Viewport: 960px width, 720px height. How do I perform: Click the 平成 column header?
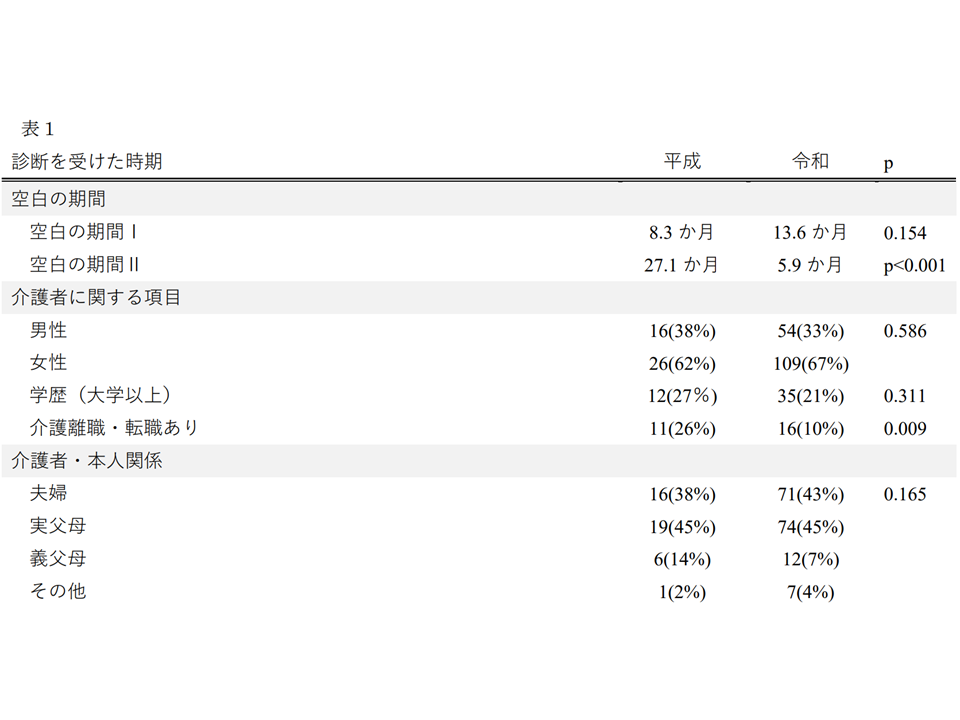coord(682,161)
